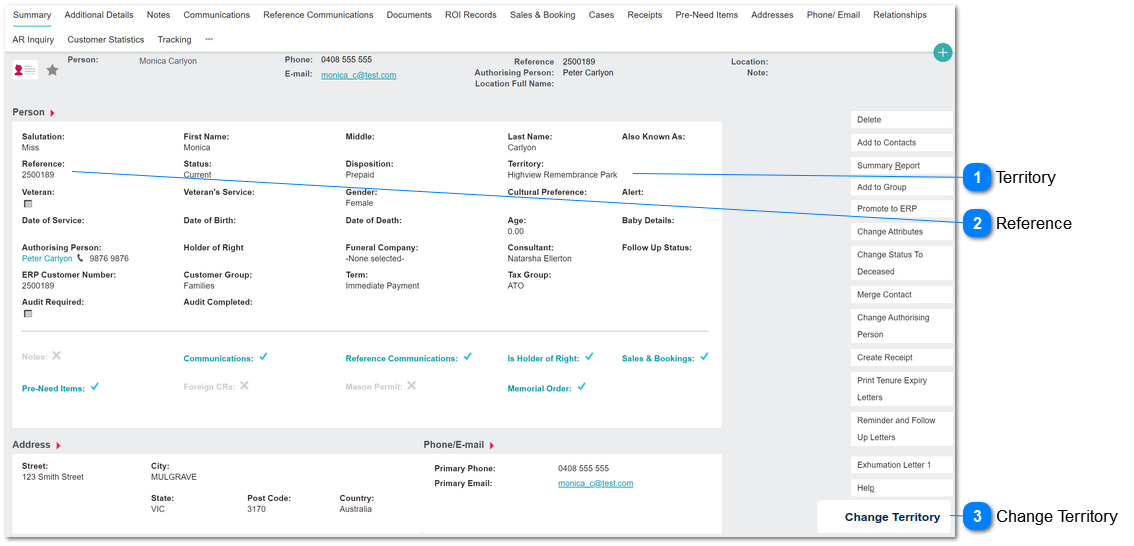Open the Peter Carlyon authorising person link

(x=47, y=259)
